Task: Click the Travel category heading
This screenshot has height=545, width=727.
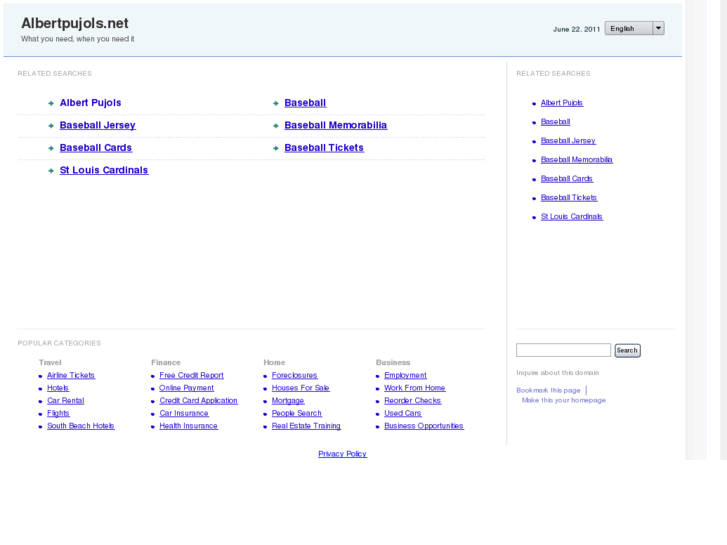Action: click(50, 363)
